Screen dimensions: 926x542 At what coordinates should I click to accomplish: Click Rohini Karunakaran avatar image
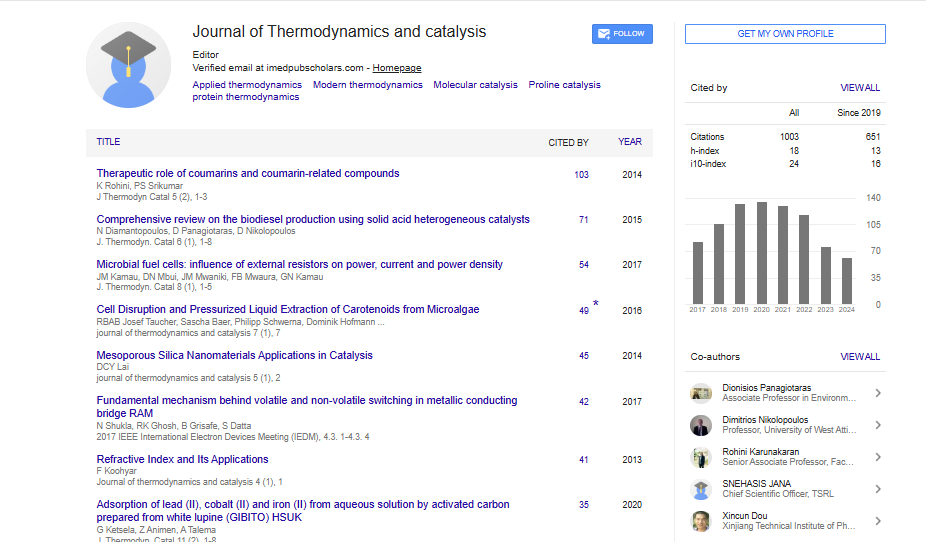coord(701,457)
